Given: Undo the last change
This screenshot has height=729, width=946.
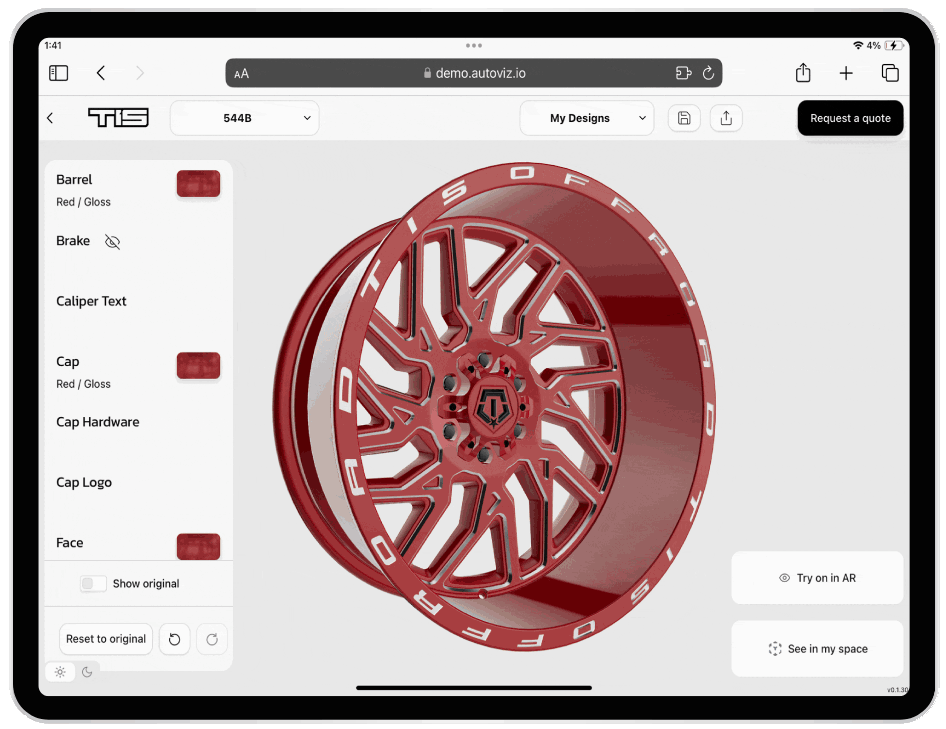Looking at the screenshot, I should pos(174,639).
